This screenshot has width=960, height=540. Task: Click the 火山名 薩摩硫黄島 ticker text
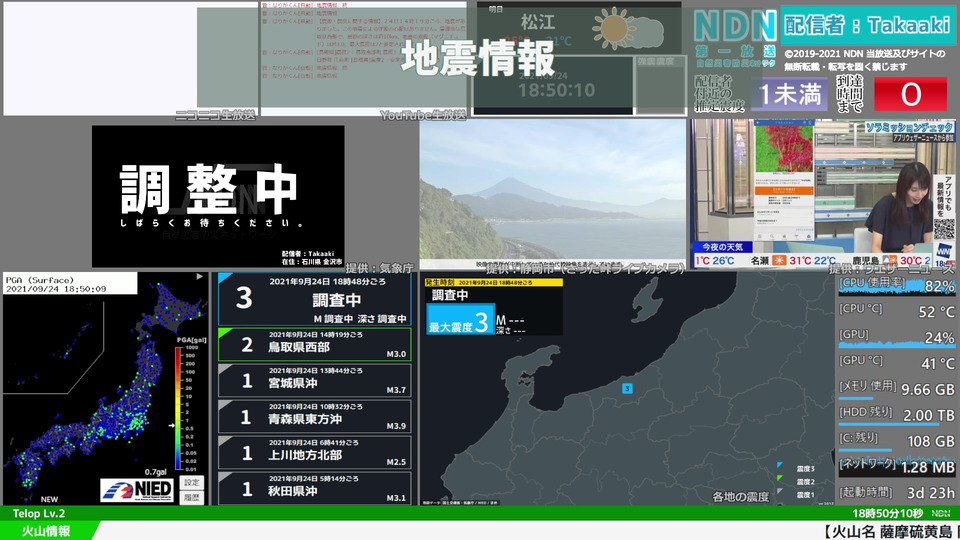click(890, 531)
